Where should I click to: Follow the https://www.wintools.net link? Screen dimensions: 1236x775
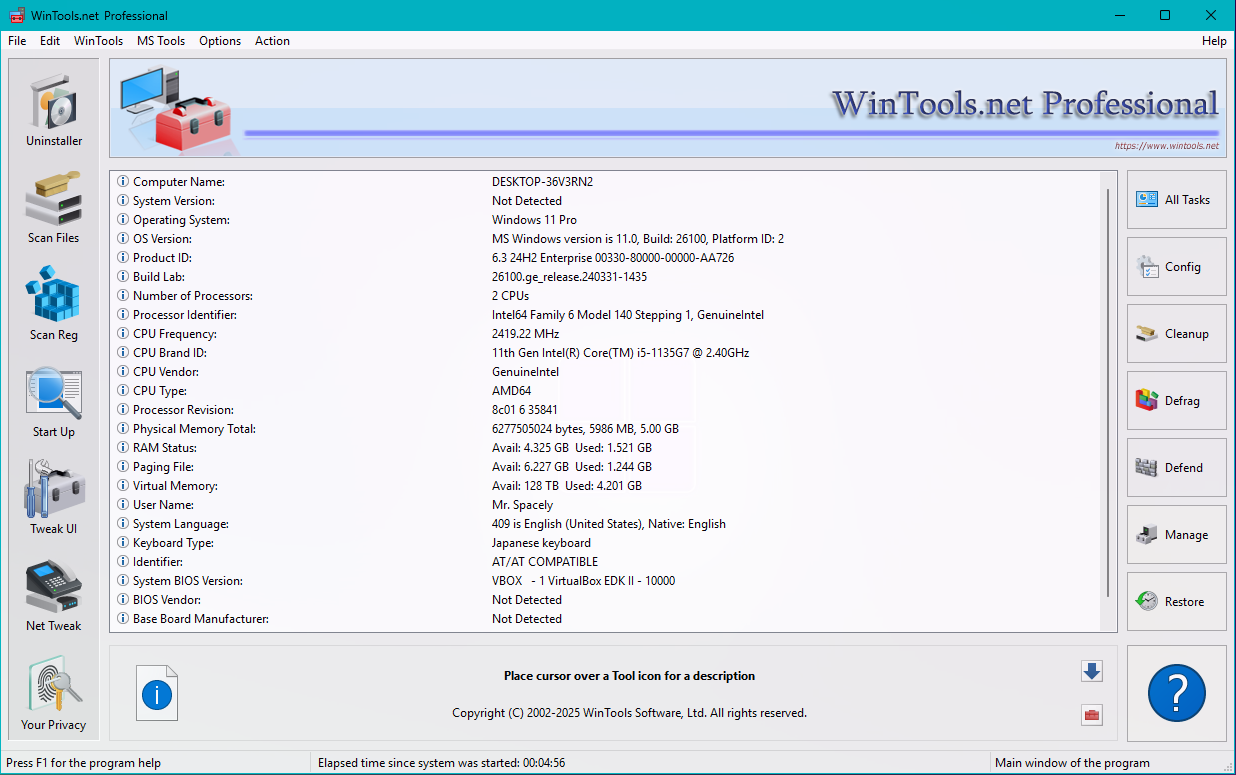point(1167,146)
